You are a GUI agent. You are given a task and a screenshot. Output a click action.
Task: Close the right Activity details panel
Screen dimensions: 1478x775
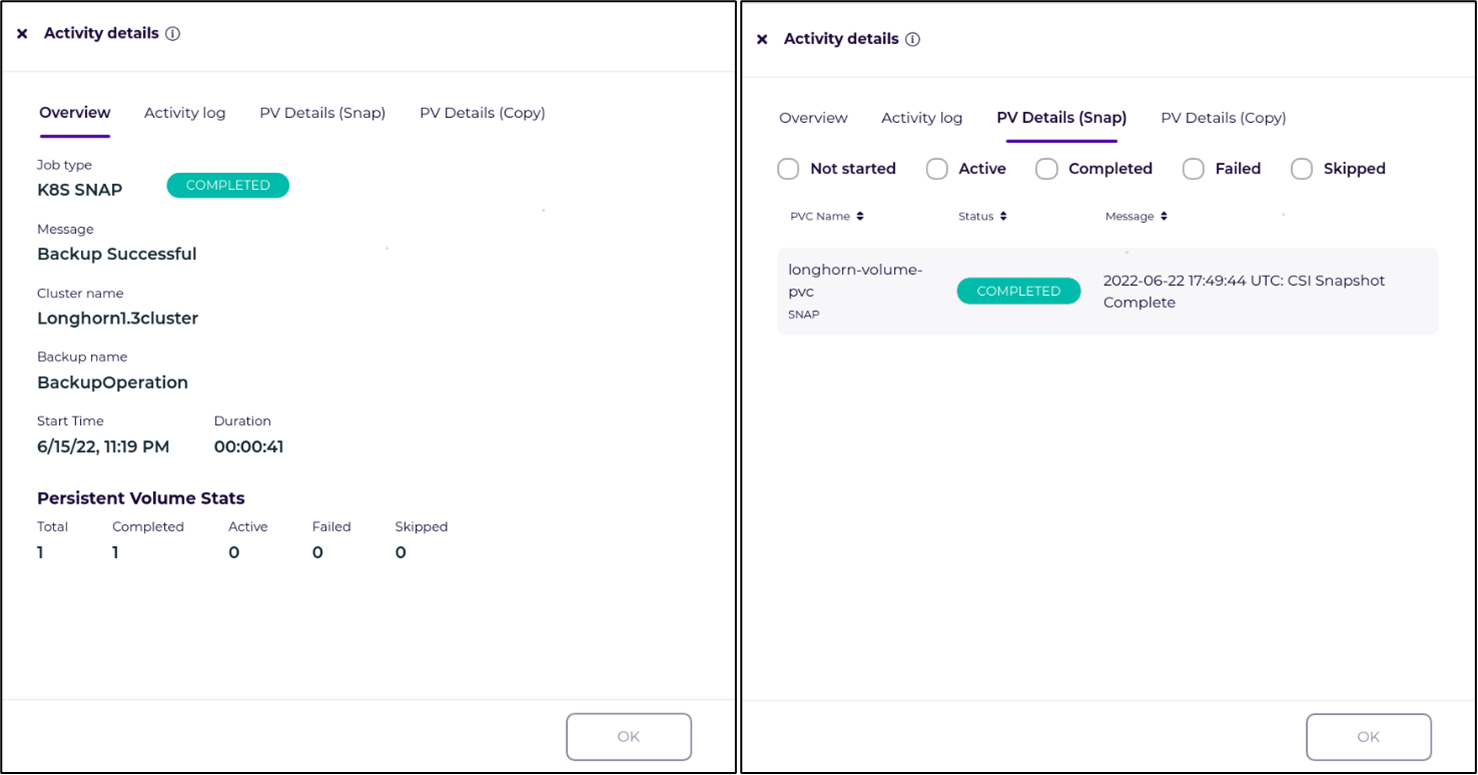pos(762,40)
